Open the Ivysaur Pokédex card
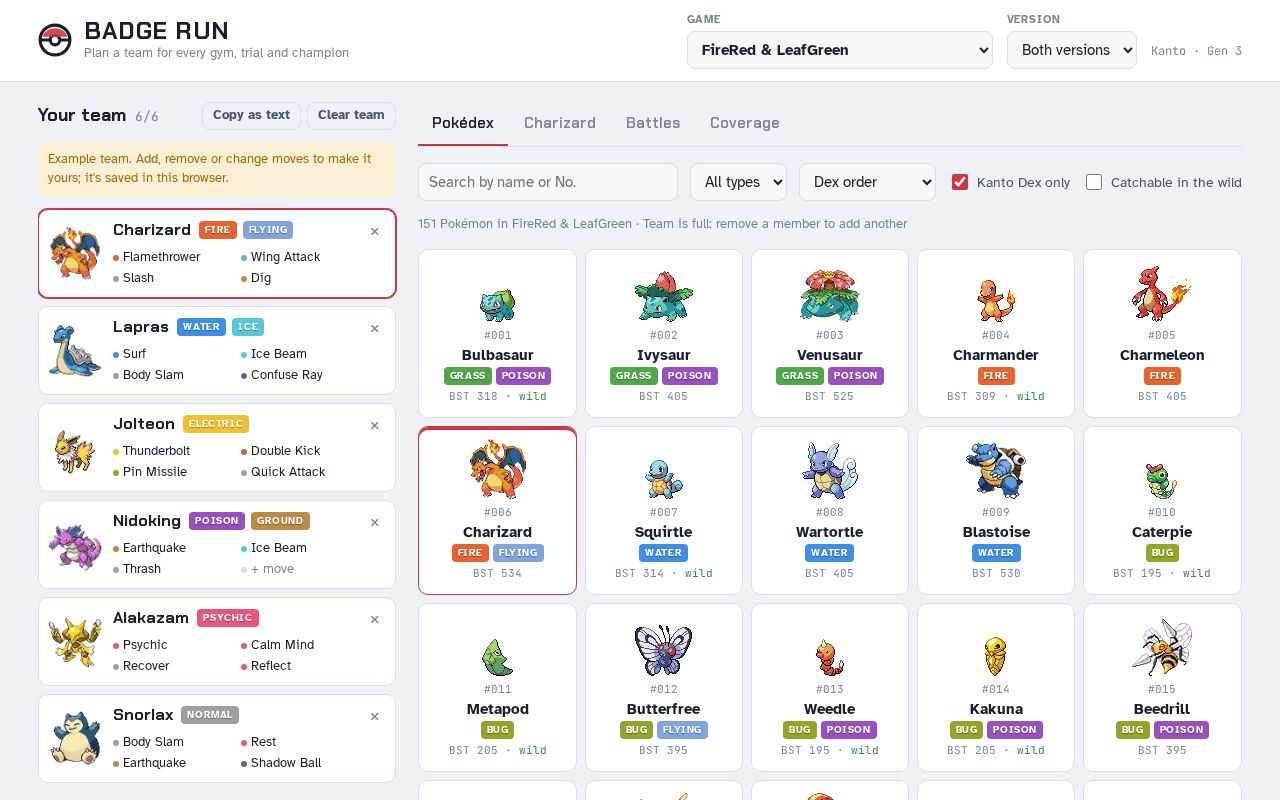This screenshot has width=1280, height=800. coord(663,333)
